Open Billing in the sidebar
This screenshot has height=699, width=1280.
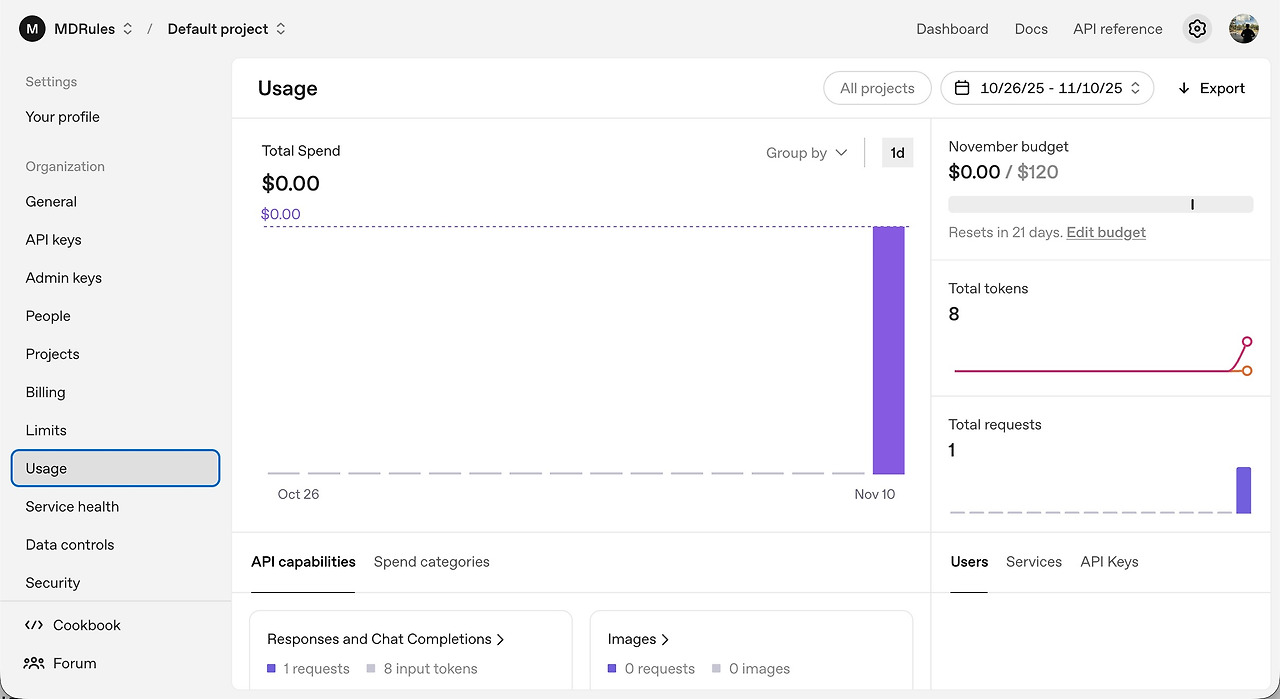pos(46,392)
